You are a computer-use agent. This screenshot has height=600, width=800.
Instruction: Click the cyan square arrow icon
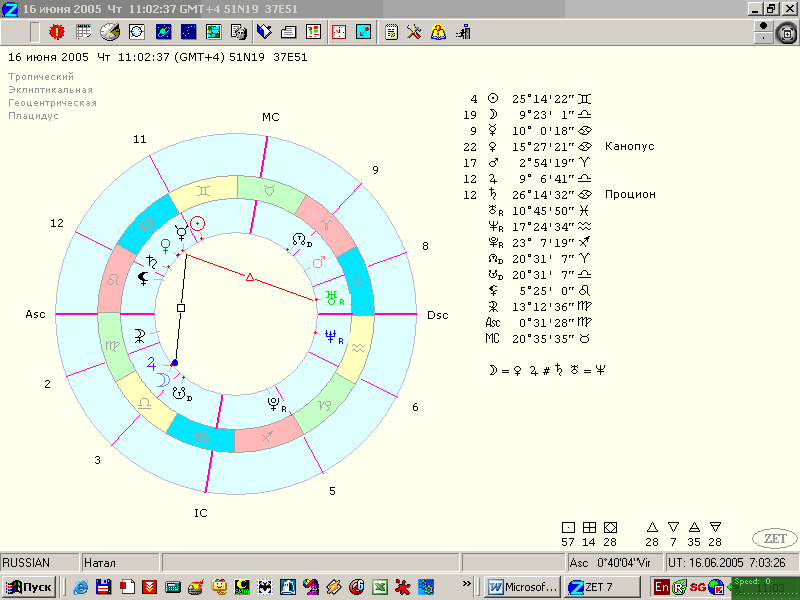tap(363, 32)
